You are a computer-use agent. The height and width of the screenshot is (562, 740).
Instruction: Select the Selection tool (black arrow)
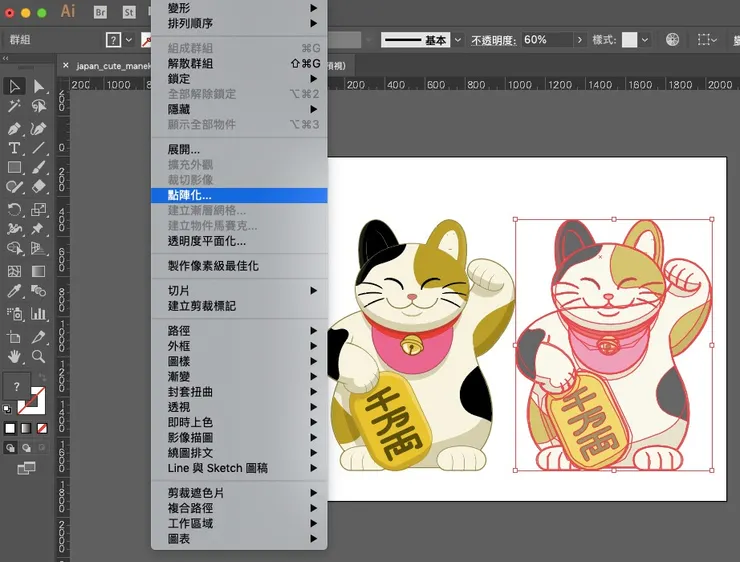14,86
